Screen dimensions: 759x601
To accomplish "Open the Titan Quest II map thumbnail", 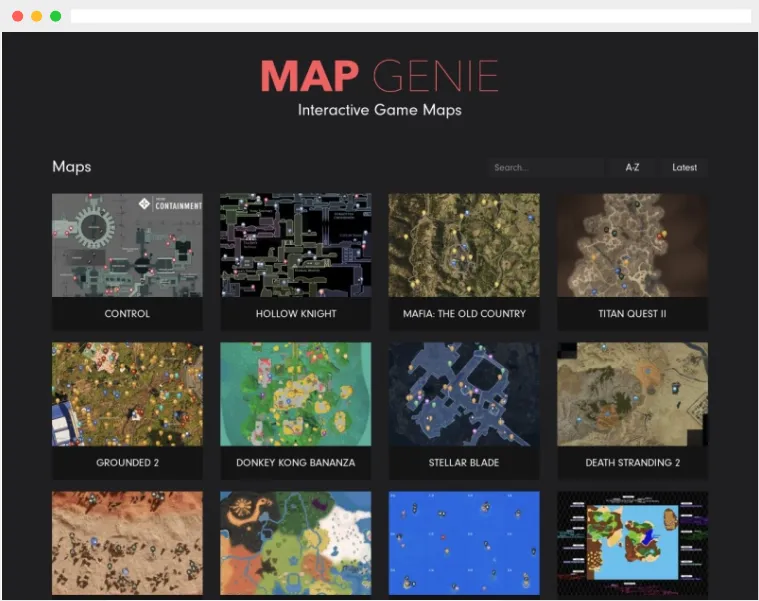I will (x=632, y=245).
